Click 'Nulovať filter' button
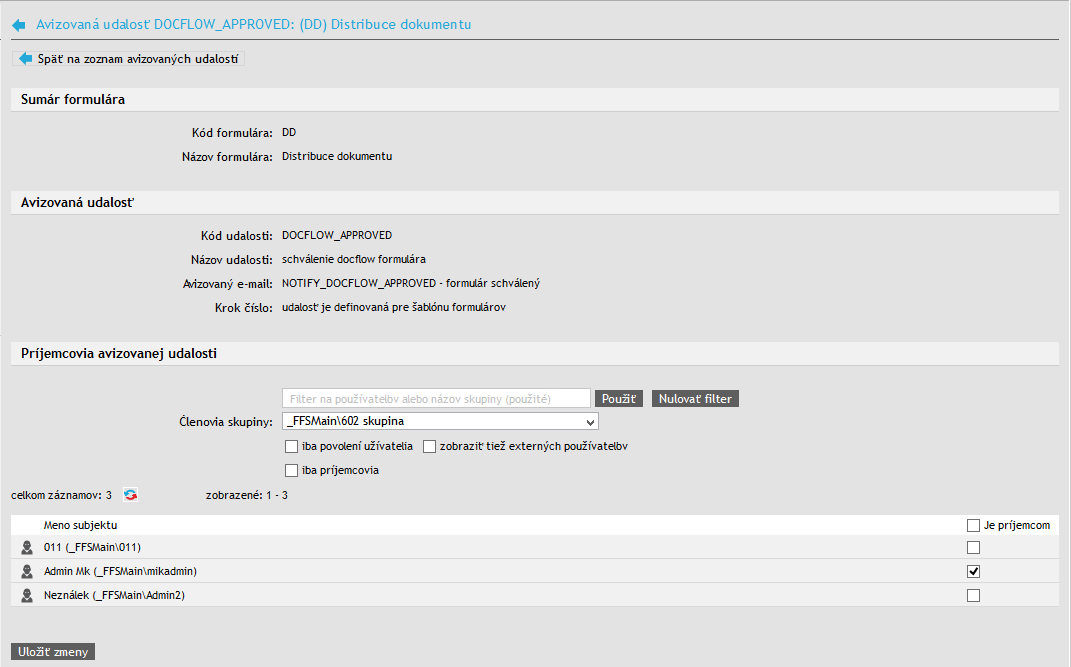 695,399
